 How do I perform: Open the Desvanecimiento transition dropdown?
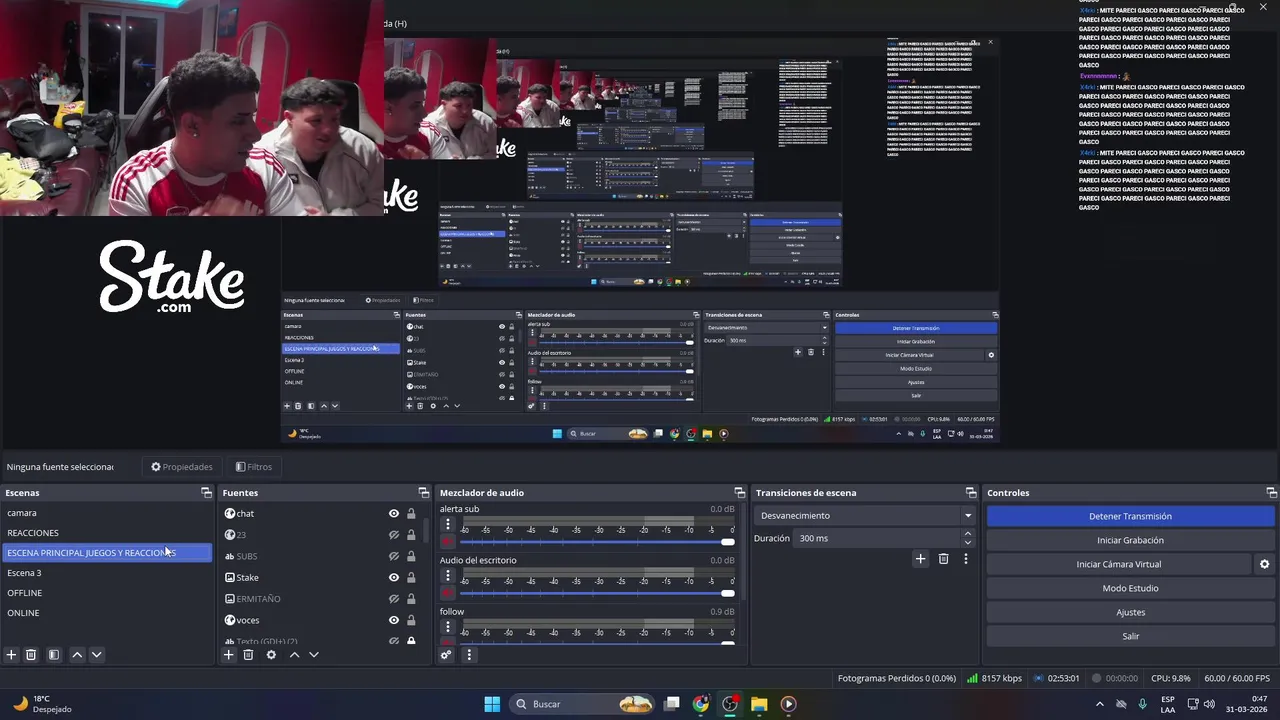click(865, 516)
